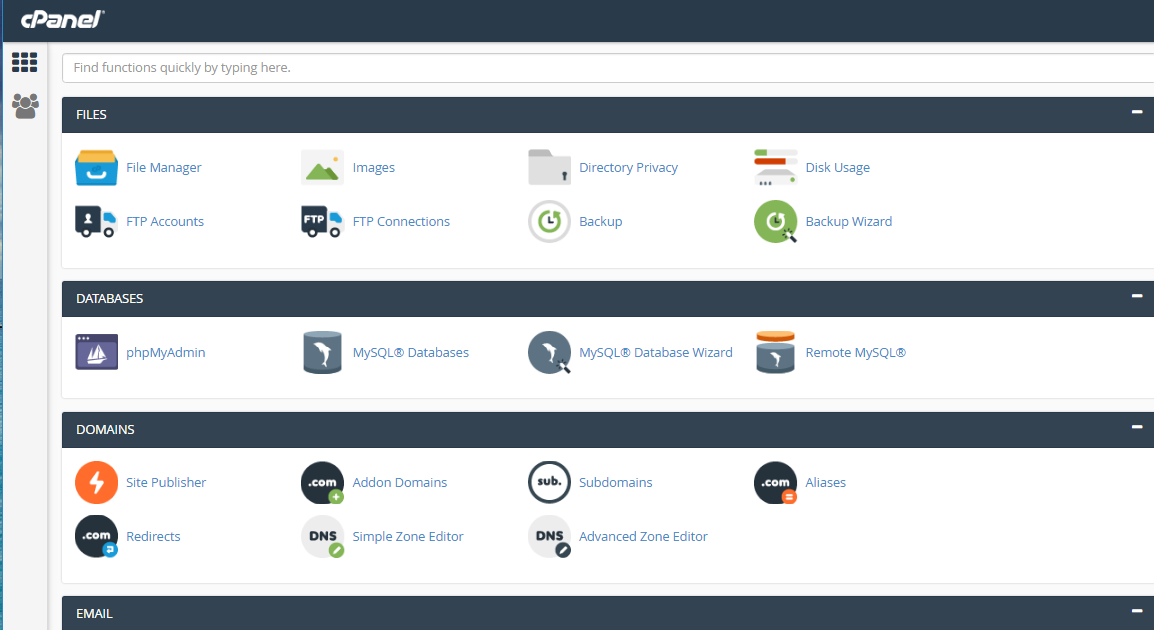Launch the Backup Wizard icon
This screenshot has height=630, width=1154.
click(x=776, y=222)
